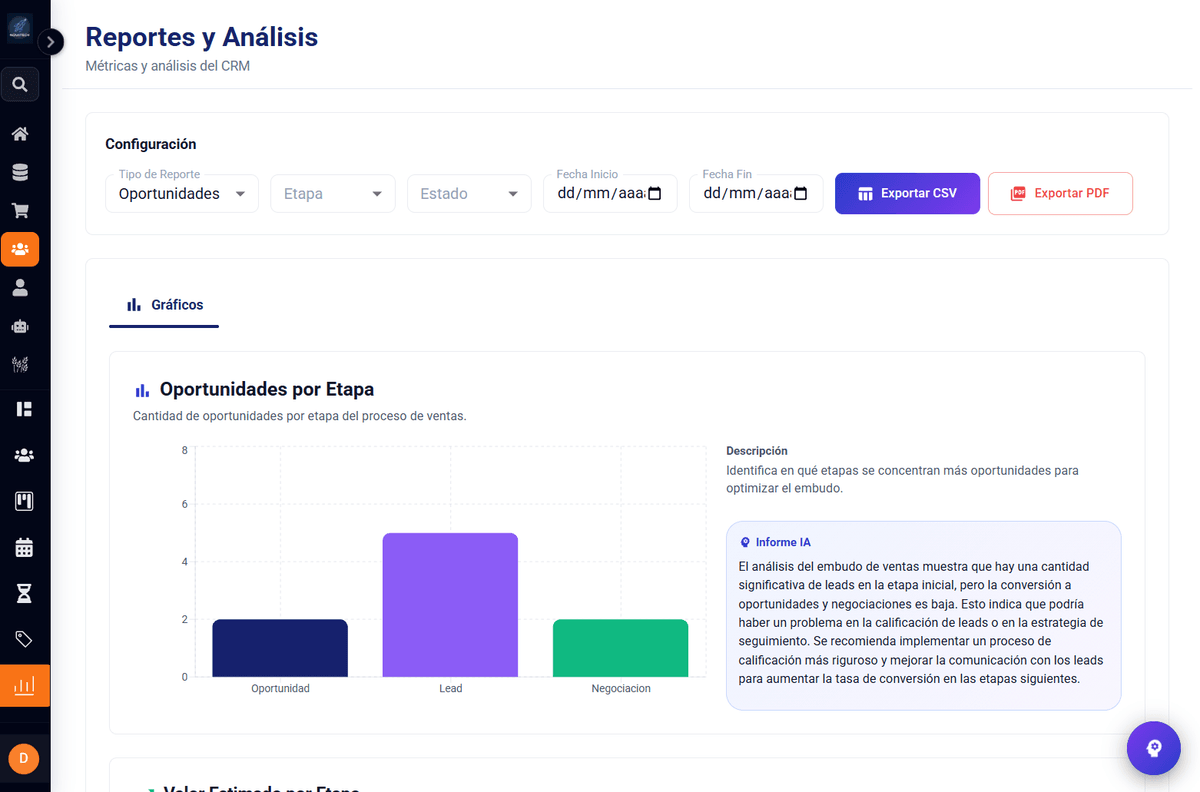The height and width of the screenshot is (792, 1200).
Task: Open the Fecha Fin calendar picker
Action: coord(801,194)
